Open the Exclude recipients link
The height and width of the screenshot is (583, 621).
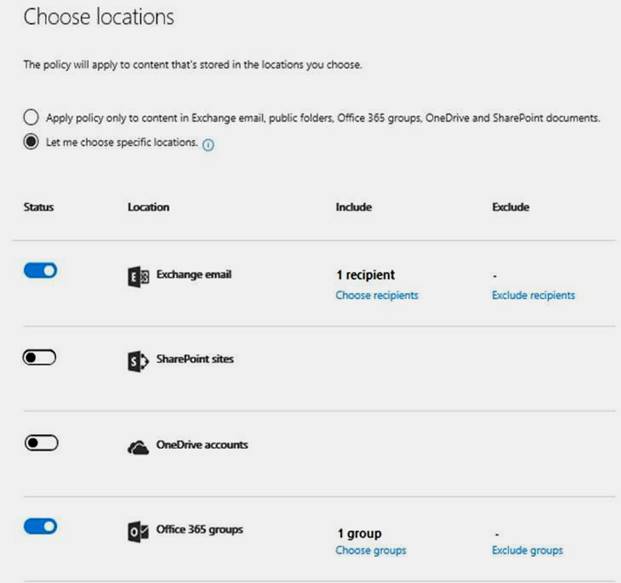coord(533,295)
